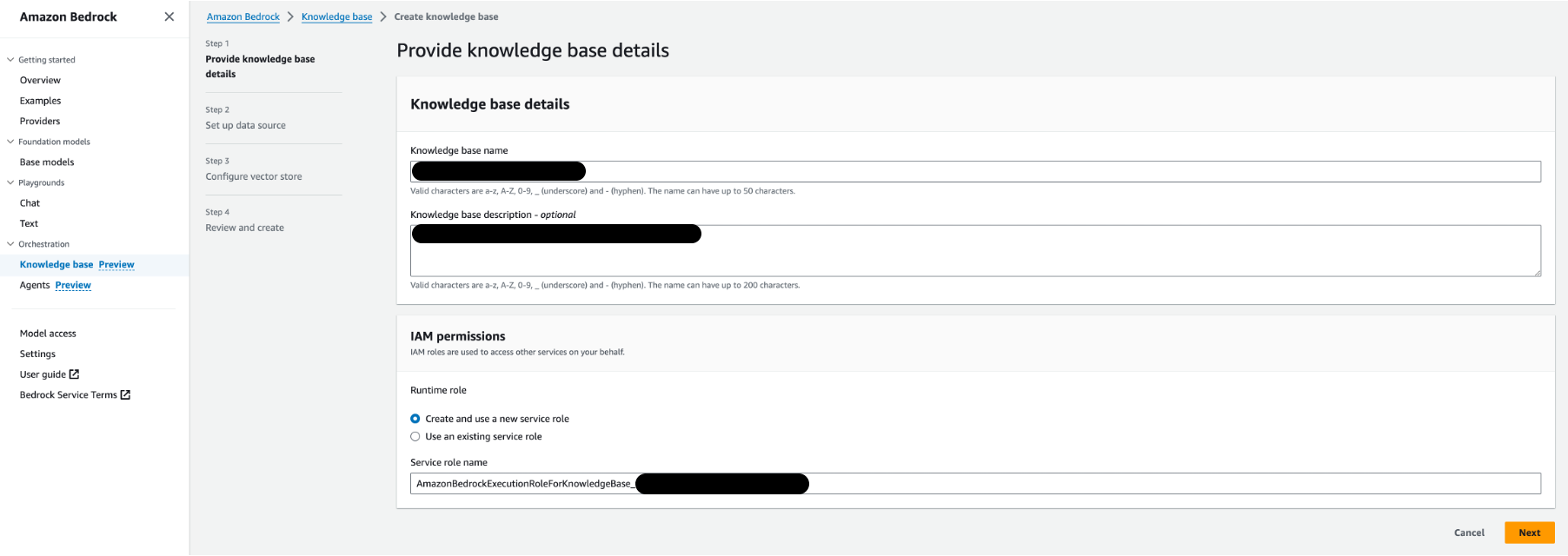This screenshot has height=556, width=1568.
Task: Click the IAM permissions heading
Action: 457,336
